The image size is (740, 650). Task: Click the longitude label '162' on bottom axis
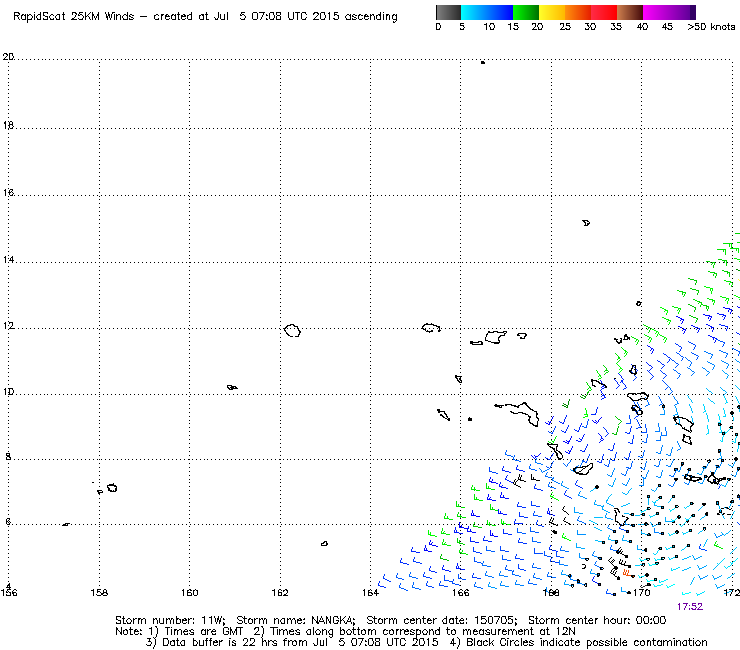coord(280,593)
